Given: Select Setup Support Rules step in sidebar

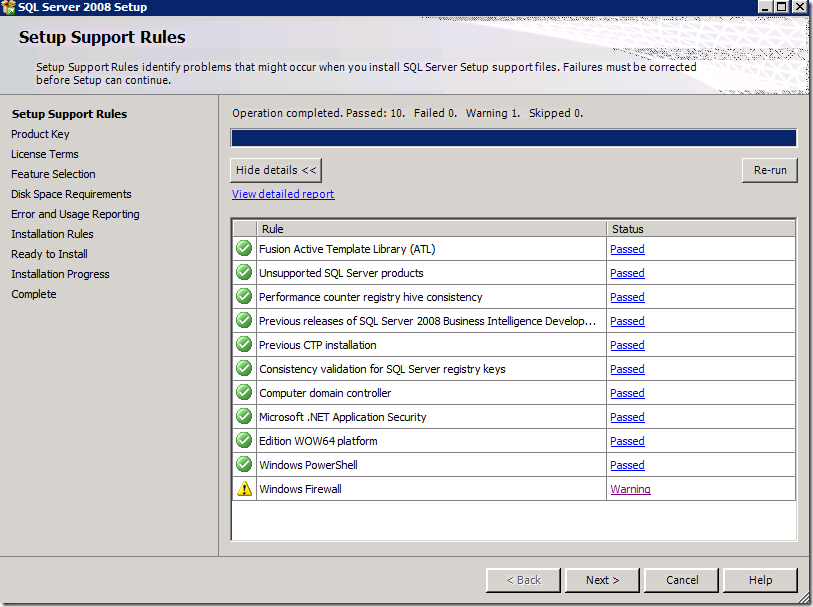Looking at the screenshot, I should [x=69, y=114].
